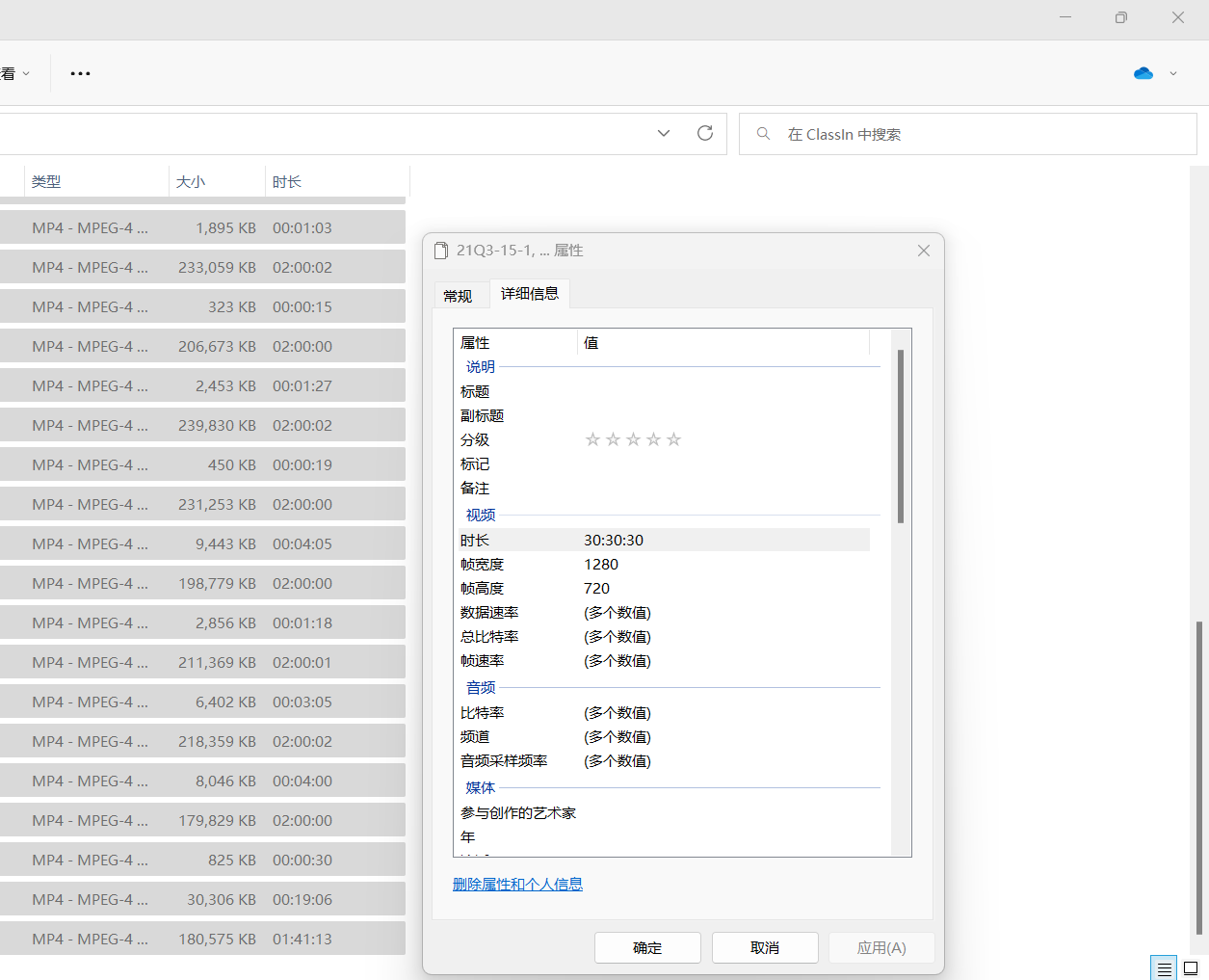Viewport: 1209px width, 980px height.
Task: Set rating to one star
Action: click(x=592, y=439)
